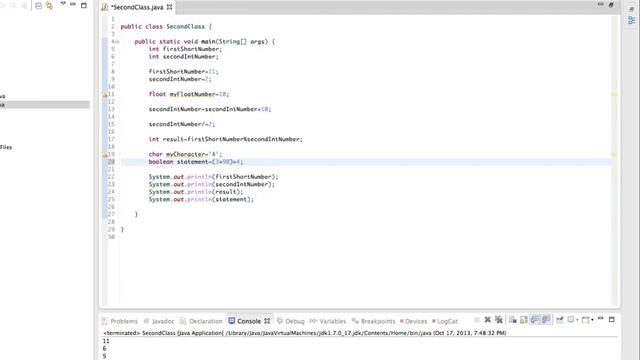640x360 pixels.
Task: Open the Outline view icon on right trim
Action: click(x=631, y=20)
